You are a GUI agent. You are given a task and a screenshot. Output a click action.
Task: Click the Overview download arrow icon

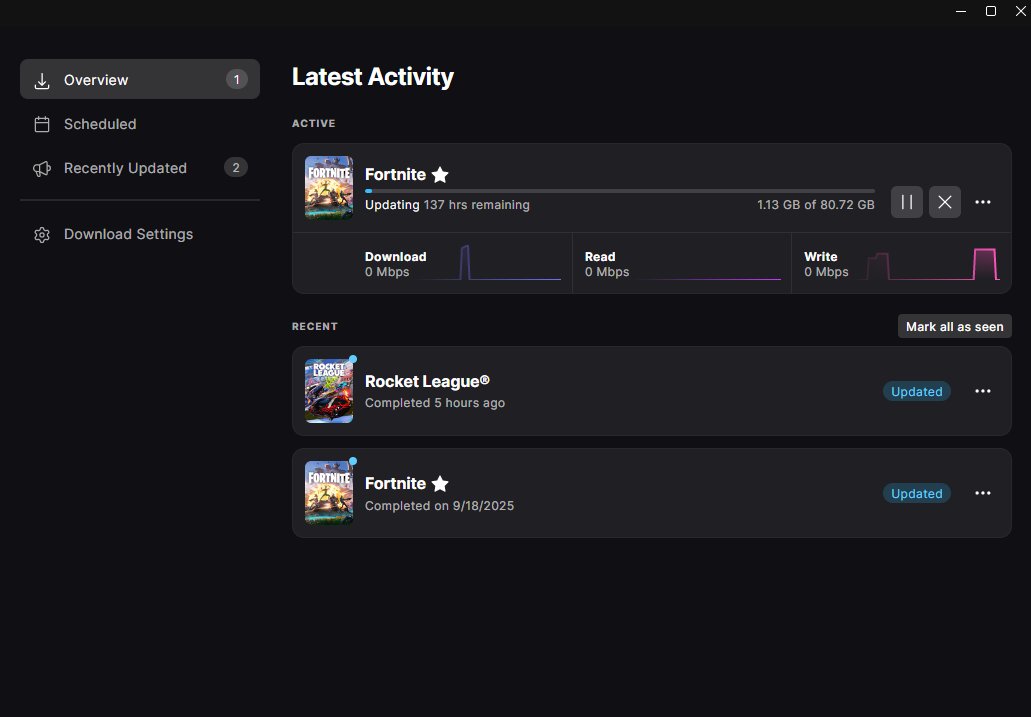42,80
